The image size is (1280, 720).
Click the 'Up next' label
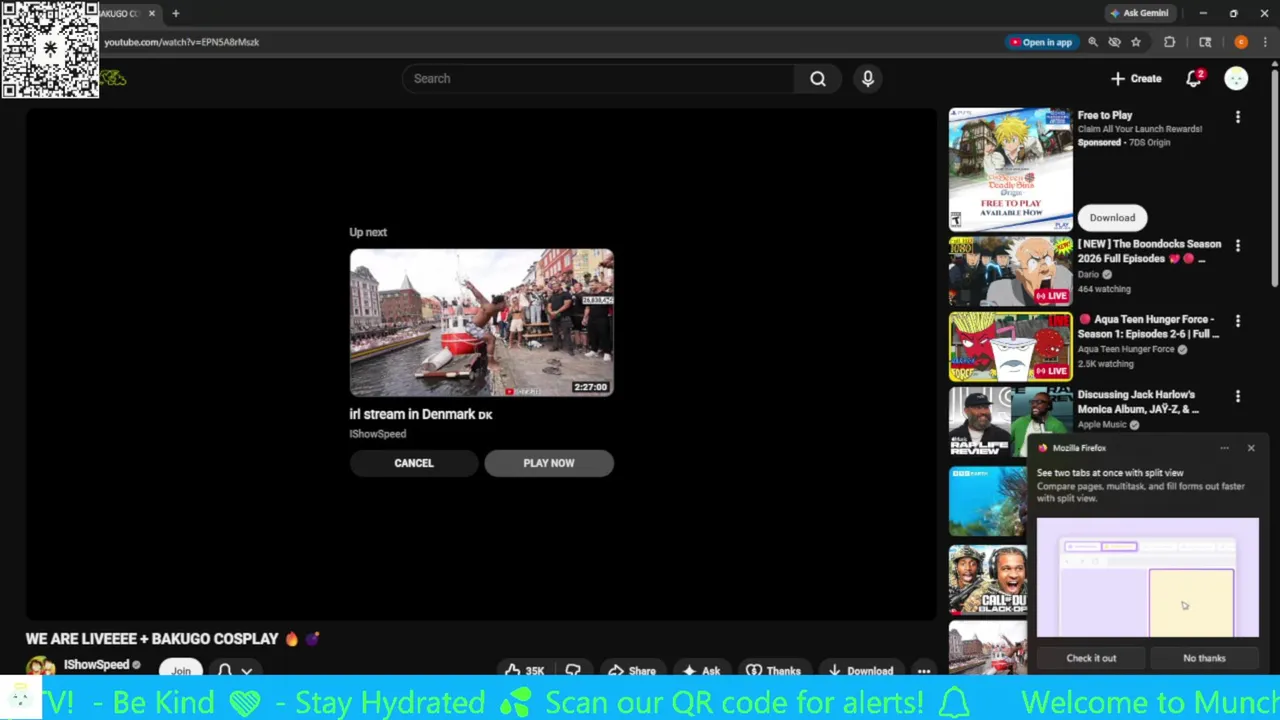[x=368, y=232]
